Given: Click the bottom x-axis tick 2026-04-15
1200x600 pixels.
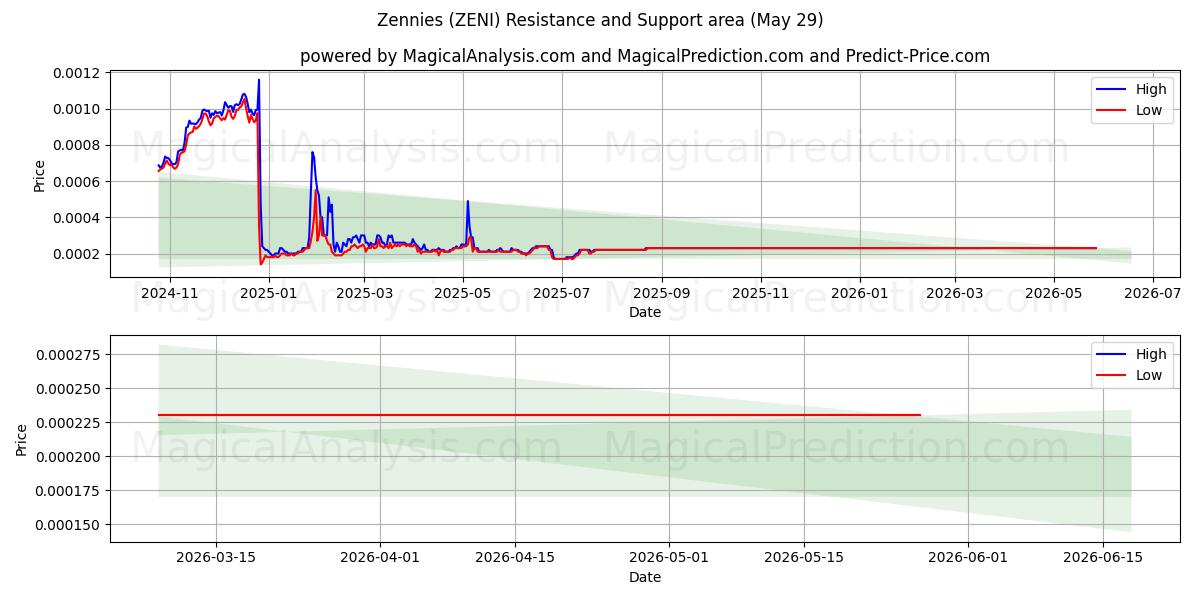Looking at the screenshot, I should click(516, 559).
